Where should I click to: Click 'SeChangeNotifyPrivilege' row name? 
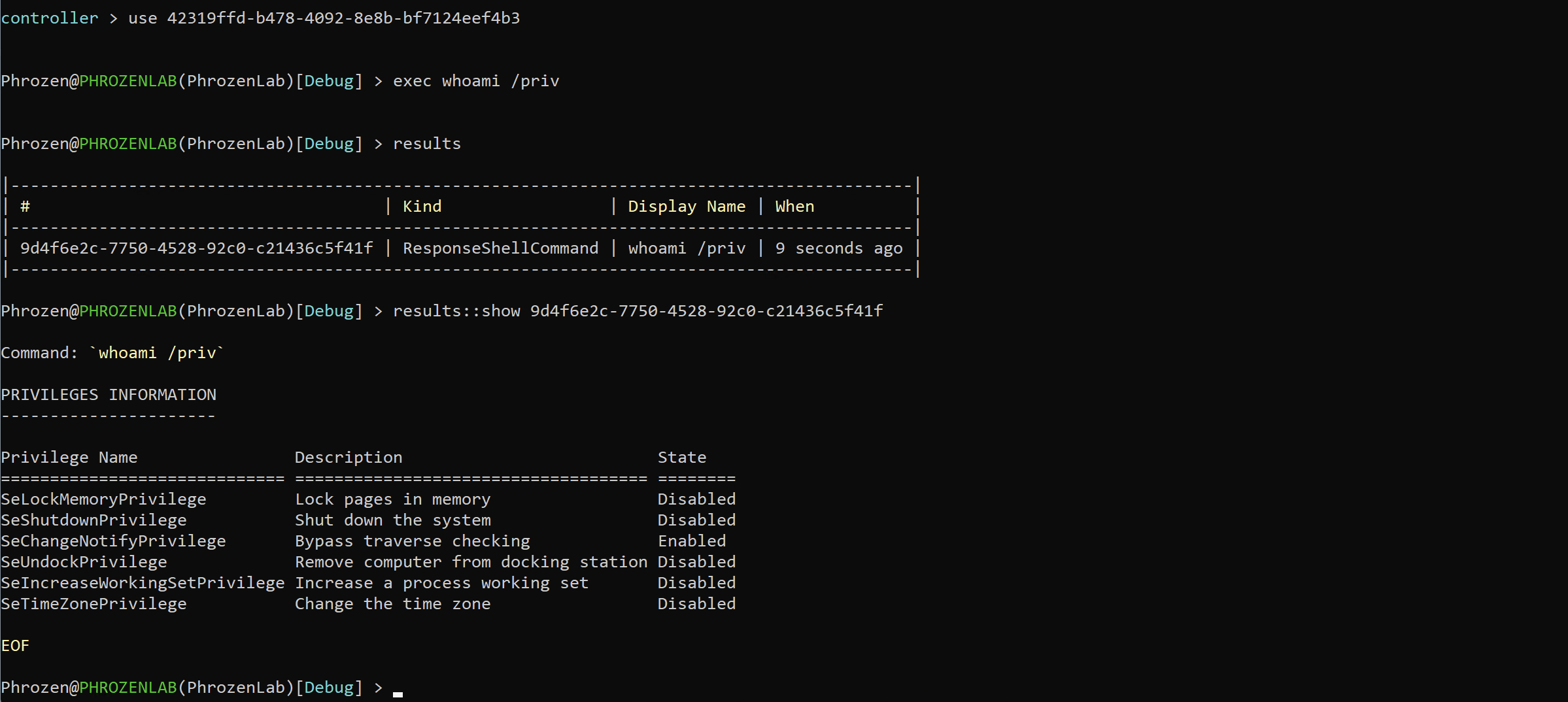coord(113,541)
